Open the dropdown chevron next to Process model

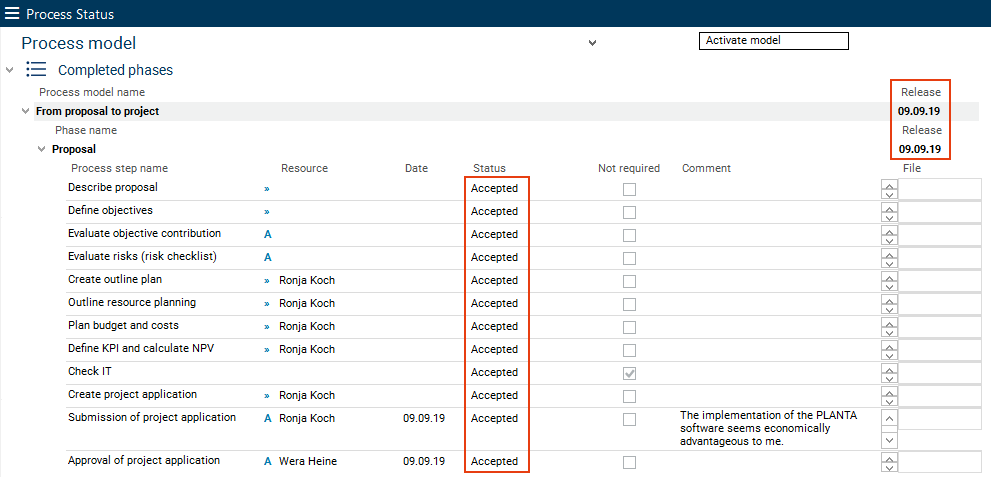[592, 43]
